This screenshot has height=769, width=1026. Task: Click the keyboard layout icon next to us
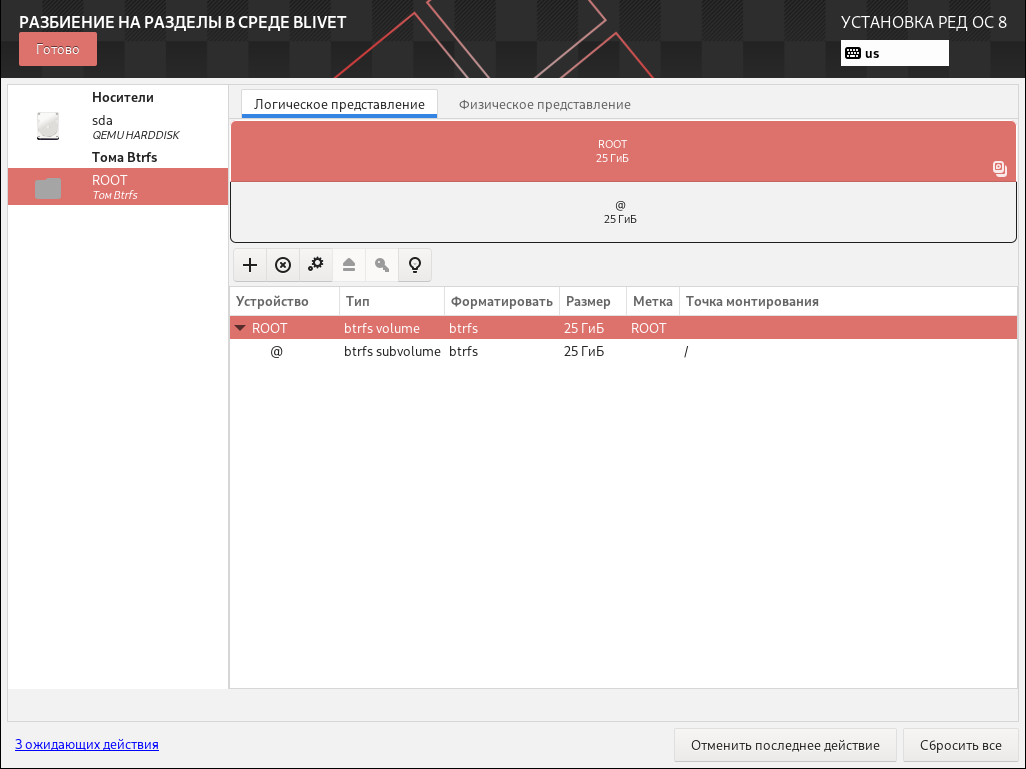click(853, 53)
